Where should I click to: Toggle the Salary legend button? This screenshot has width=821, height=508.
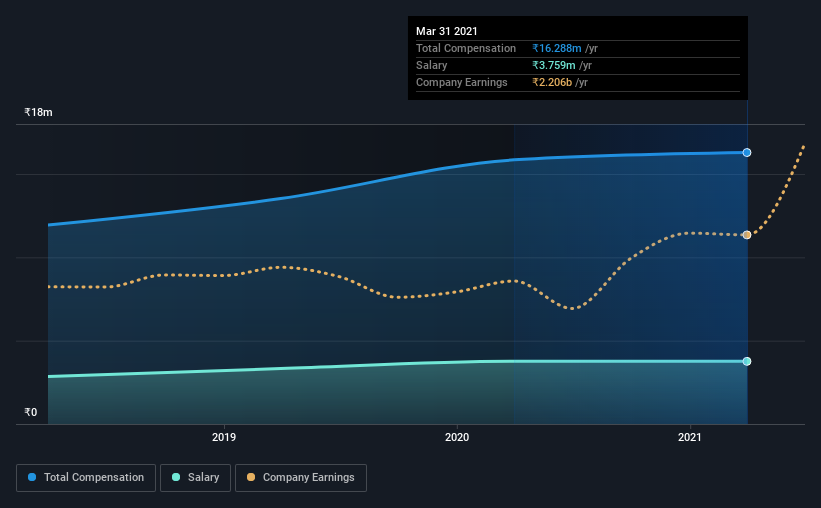click(195, 478)
